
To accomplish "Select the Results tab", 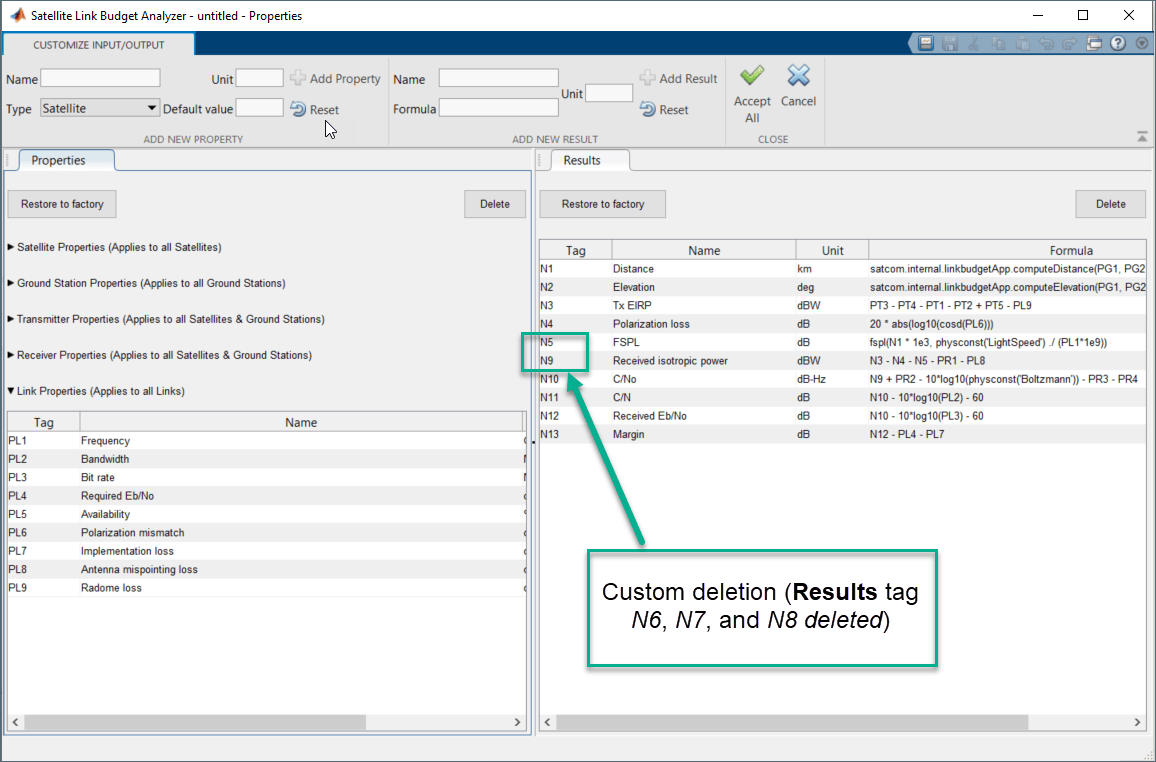I will [582, 160].
